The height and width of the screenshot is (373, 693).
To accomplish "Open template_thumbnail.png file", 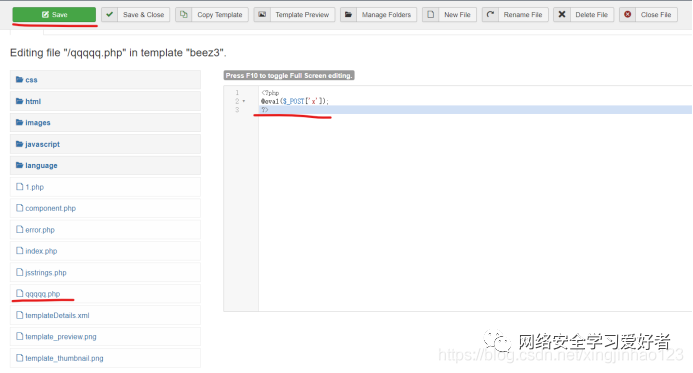I will click(105, 358).
